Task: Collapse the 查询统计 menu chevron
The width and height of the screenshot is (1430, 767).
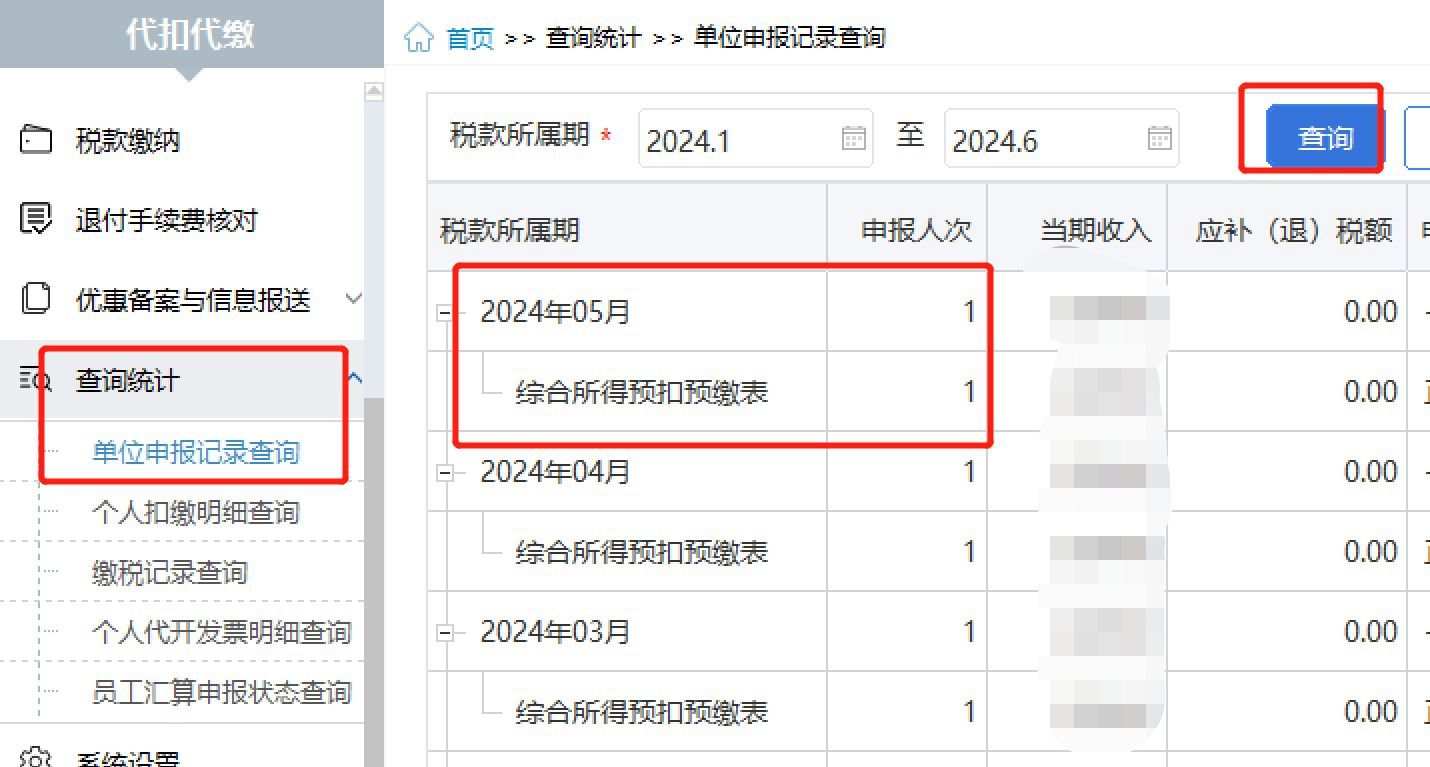Action: click(x=354, y=378)
